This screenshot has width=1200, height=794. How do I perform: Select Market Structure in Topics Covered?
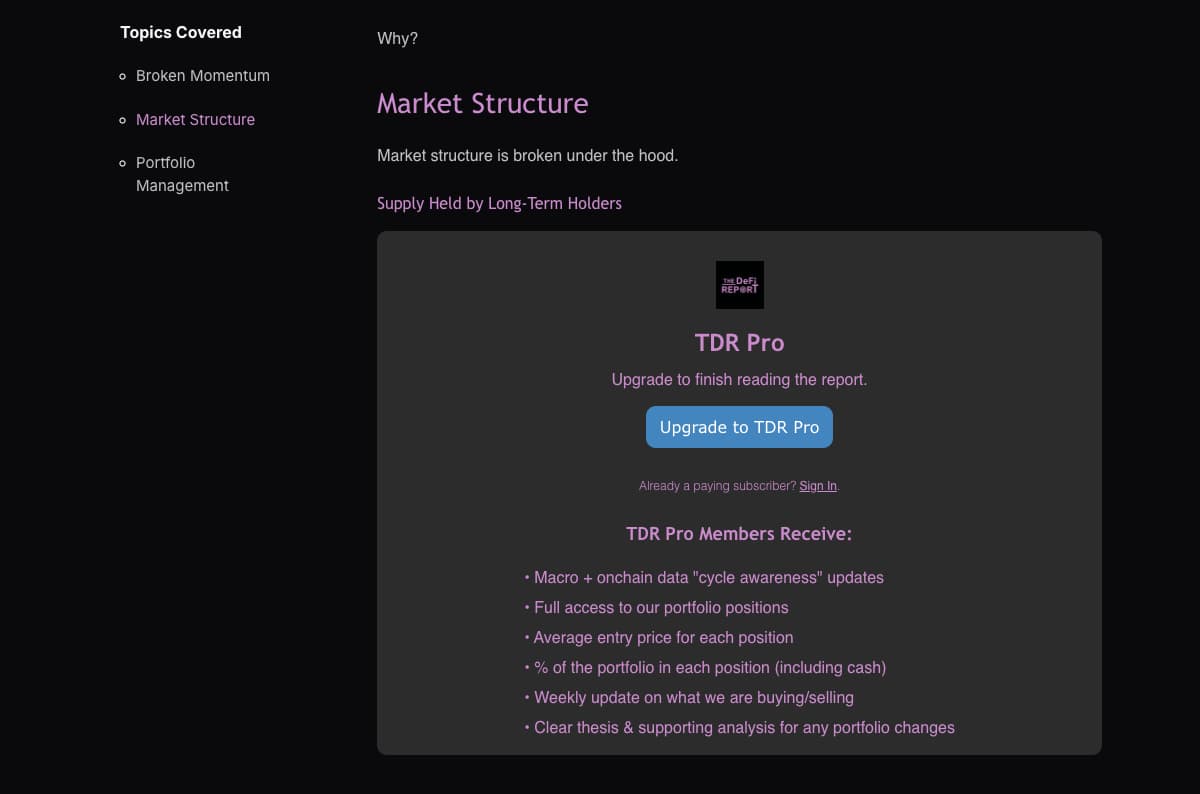coord(195,120)
